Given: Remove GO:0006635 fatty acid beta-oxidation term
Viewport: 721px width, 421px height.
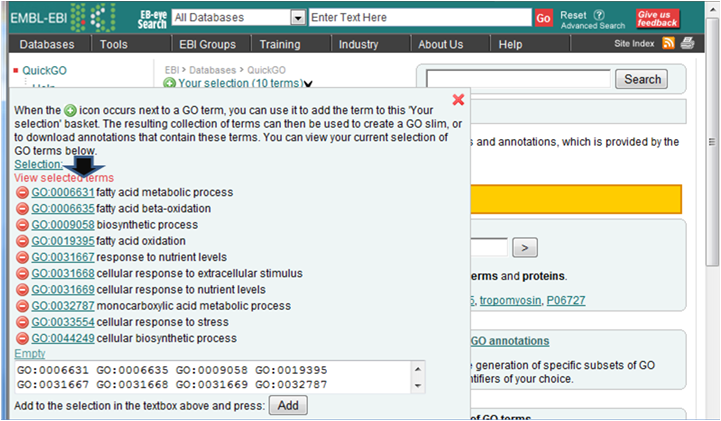Looking at the screenshot, I should click(22, 208).
